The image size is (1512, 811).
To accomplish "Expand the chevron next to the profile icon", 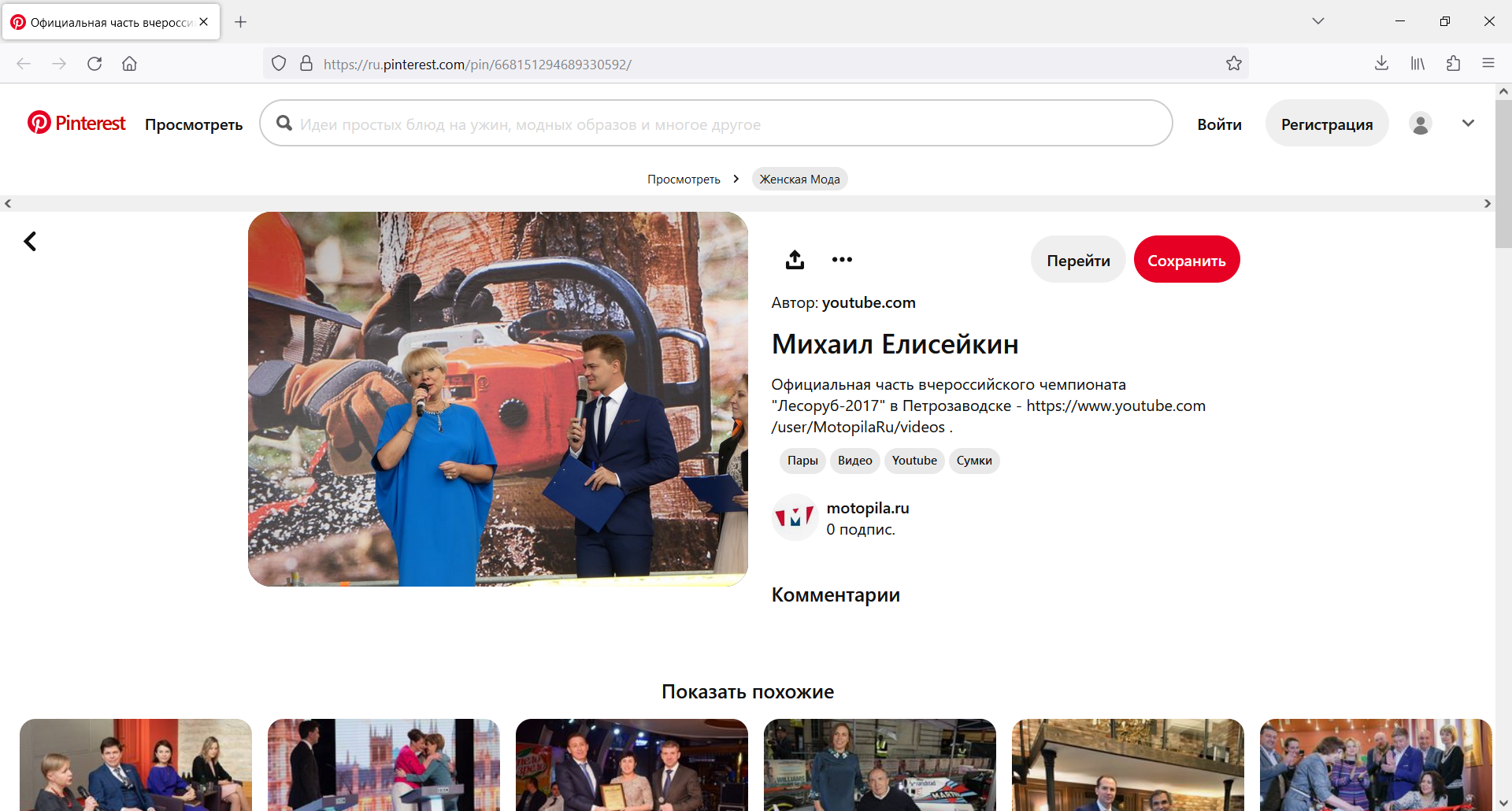I will 1468,124.
